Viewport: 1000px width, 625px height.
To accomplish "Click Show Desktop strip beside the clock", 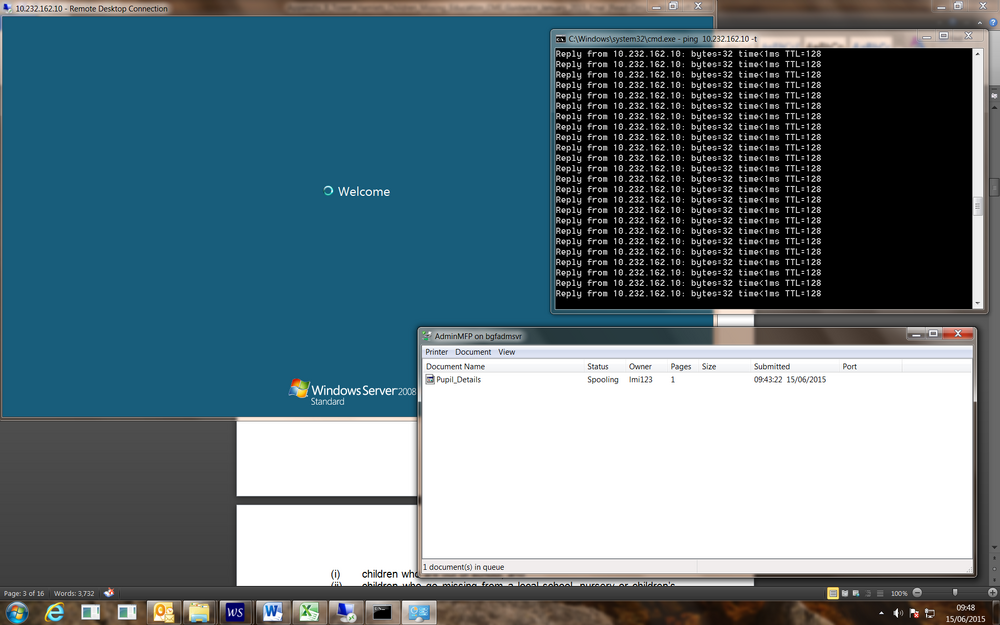I will (x=996, y=614).
